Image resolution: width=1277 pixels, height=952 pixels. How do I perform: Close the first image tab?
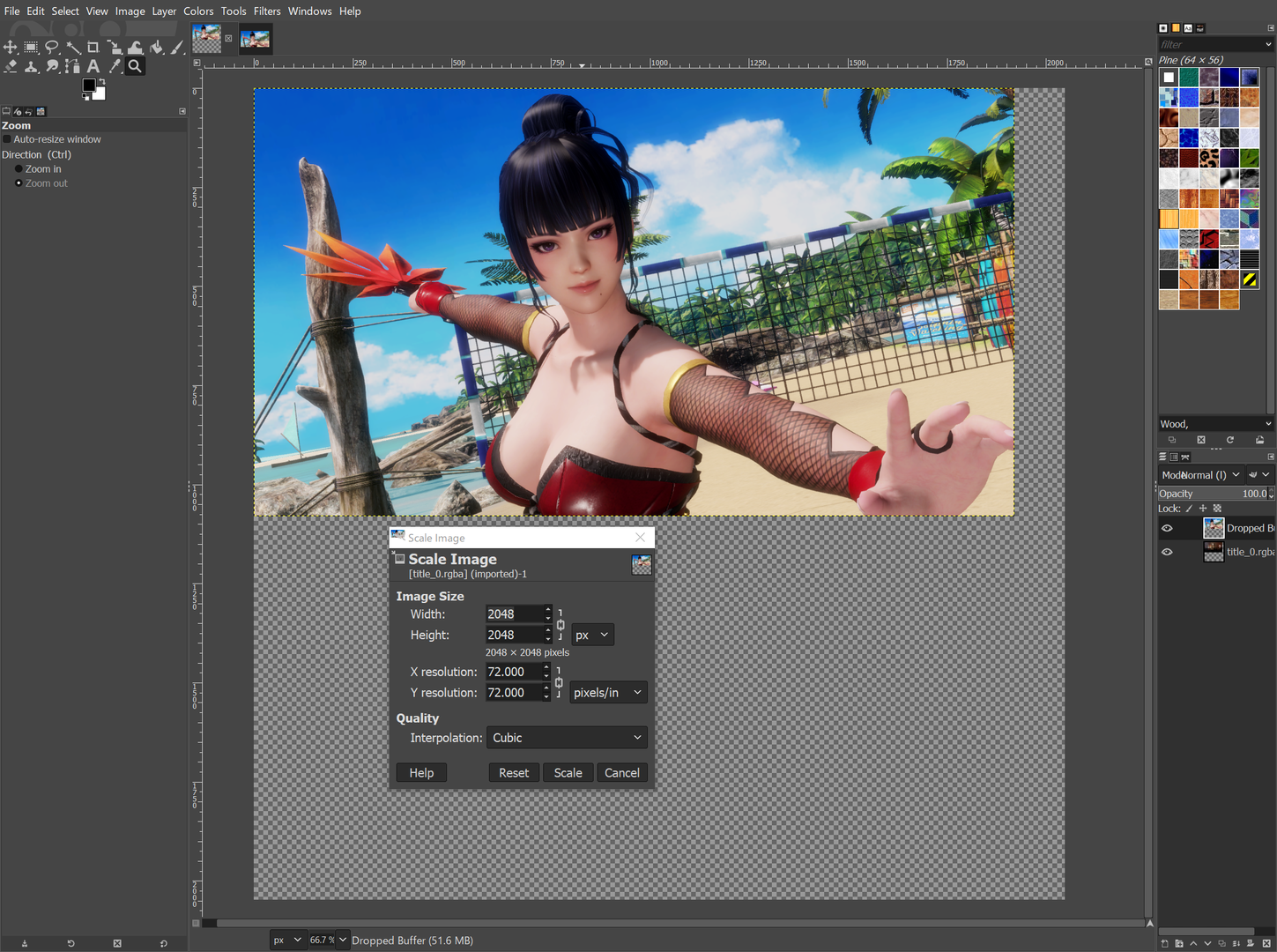228,39
